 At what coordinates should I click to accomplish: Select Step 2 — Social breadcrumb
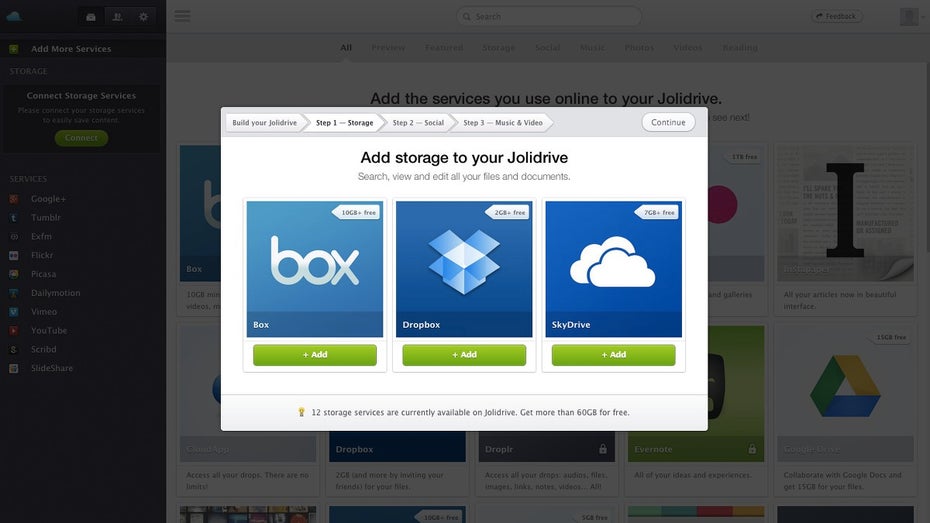[x=418, y=123]
